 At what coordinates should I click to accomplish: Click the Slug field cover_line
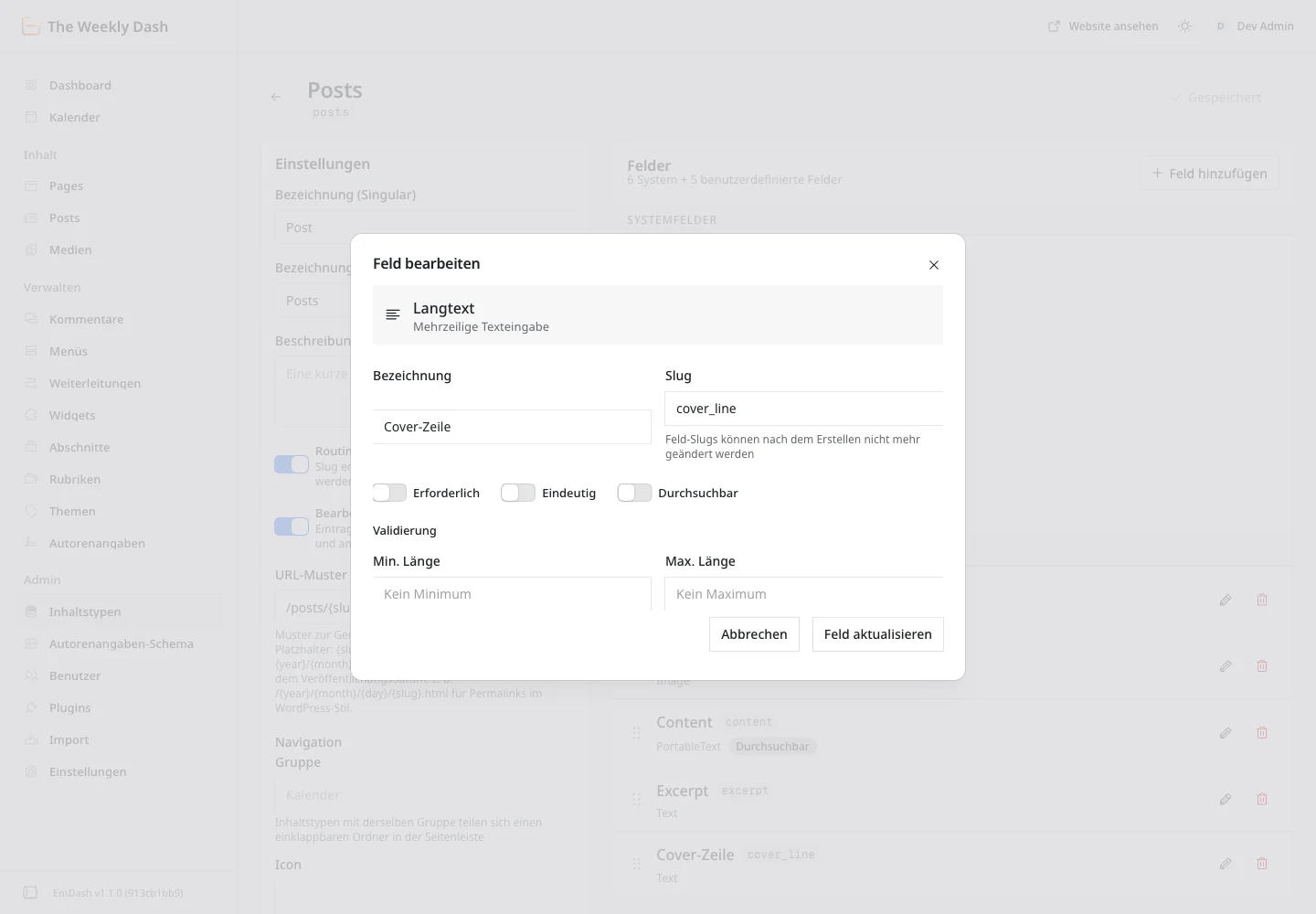(x=804, y=409)
